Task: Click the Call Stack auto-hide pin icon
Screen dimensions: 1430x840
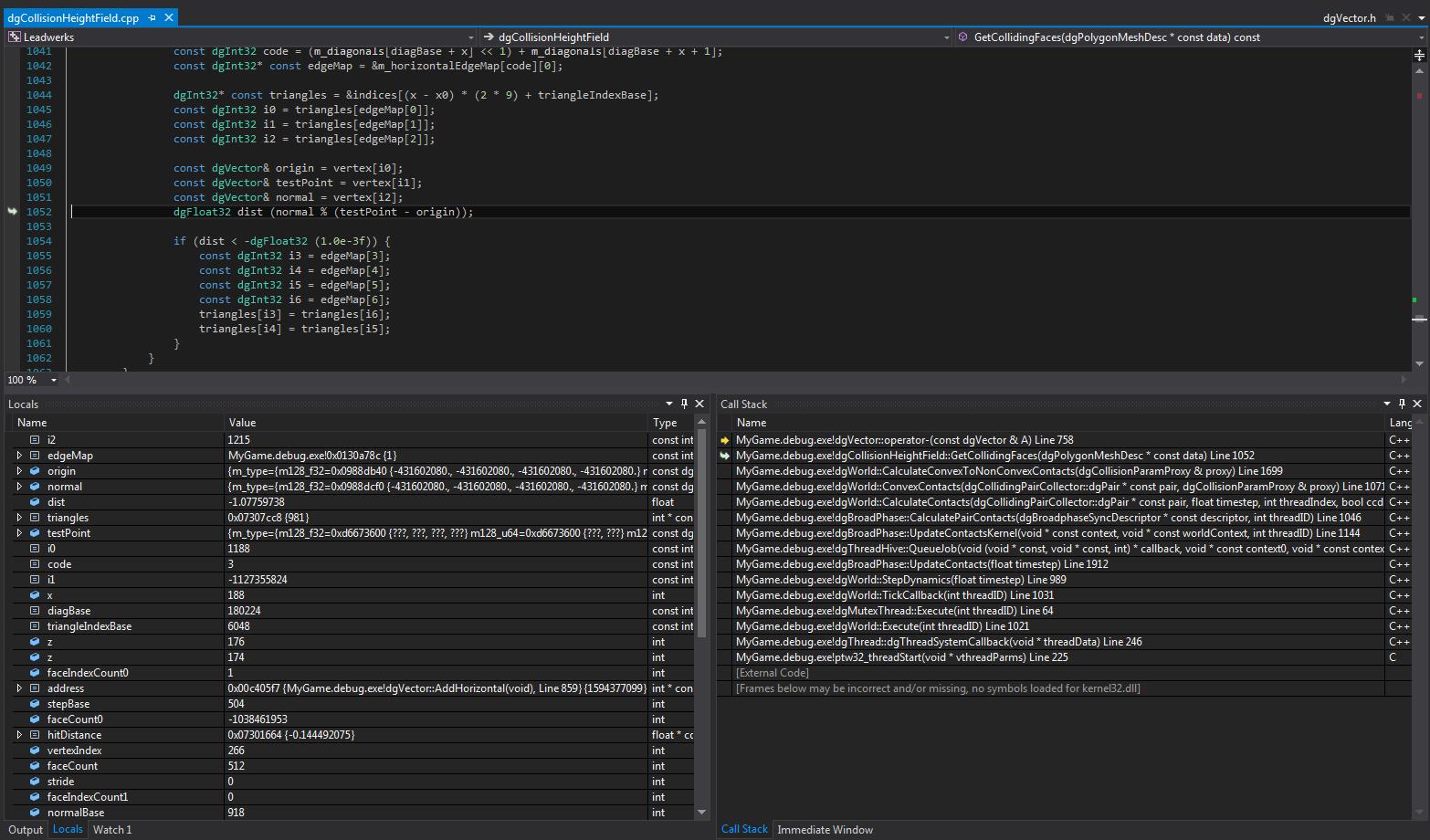Action: point(1402,404)
